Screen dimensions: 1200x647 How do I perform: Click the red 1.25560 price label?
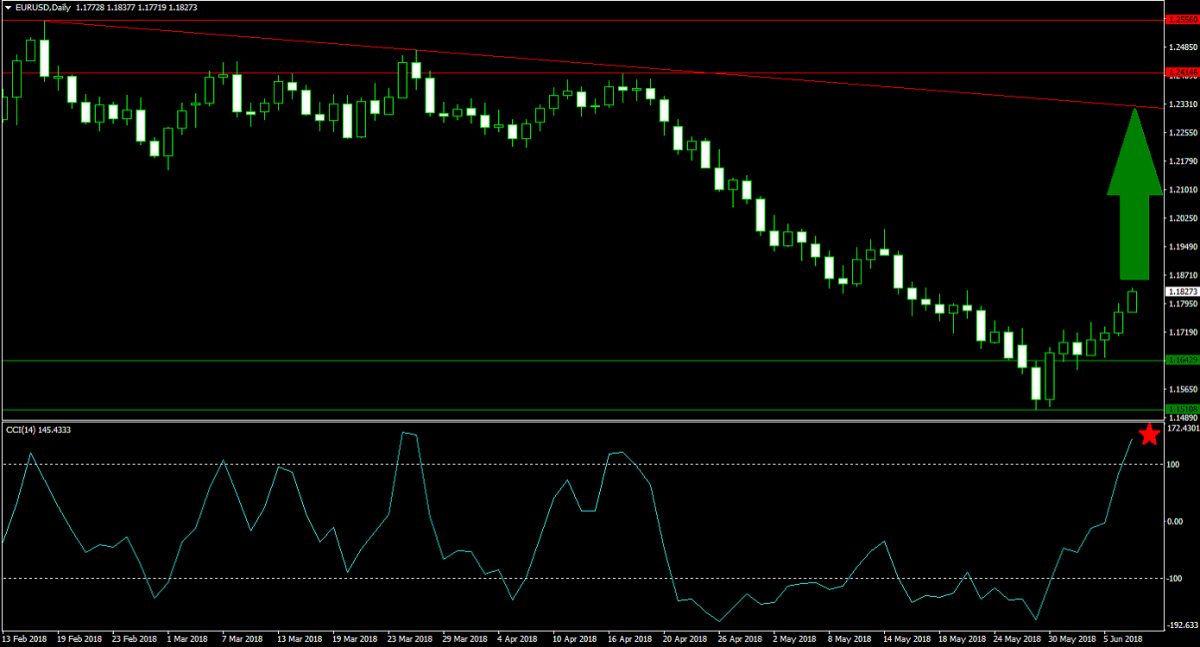click(1181, 19)
